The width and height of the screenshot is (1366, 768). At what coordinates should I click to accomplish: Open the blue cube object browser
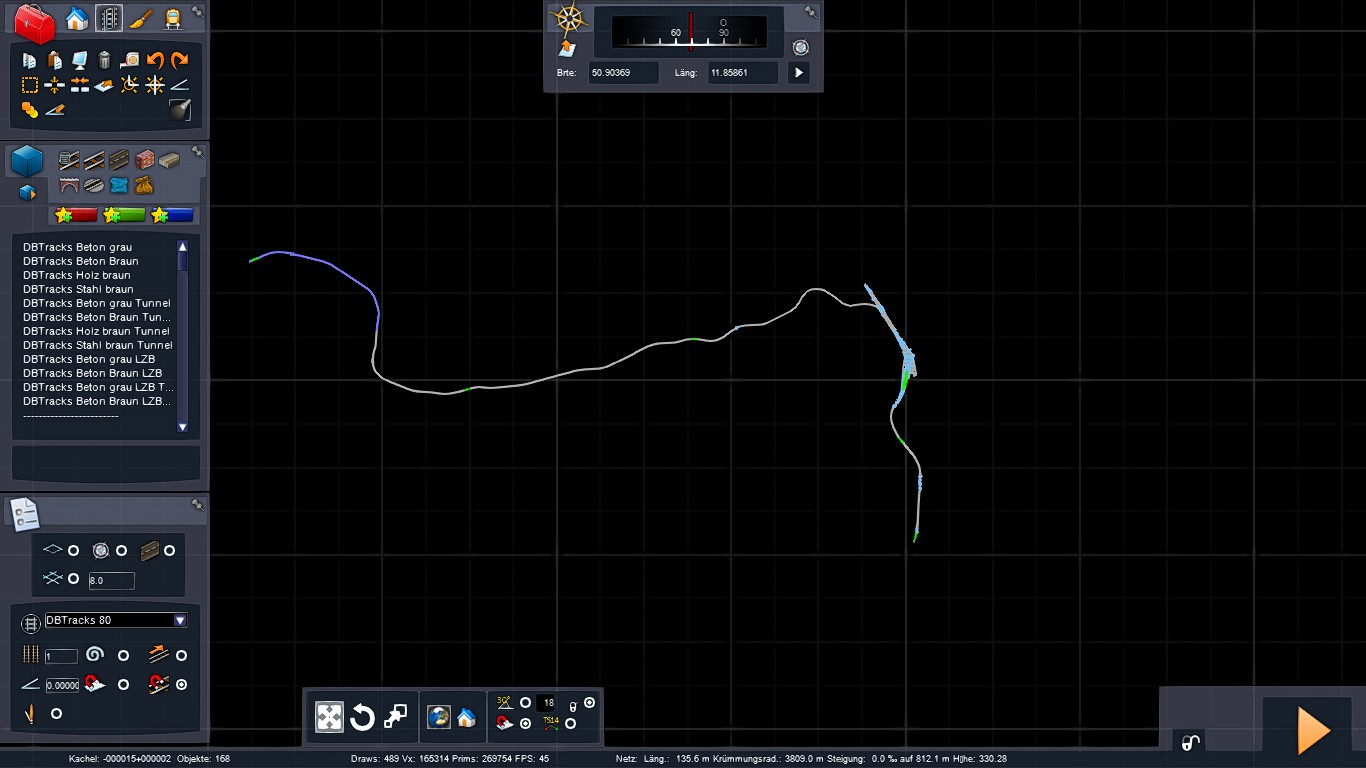(27, 160)
